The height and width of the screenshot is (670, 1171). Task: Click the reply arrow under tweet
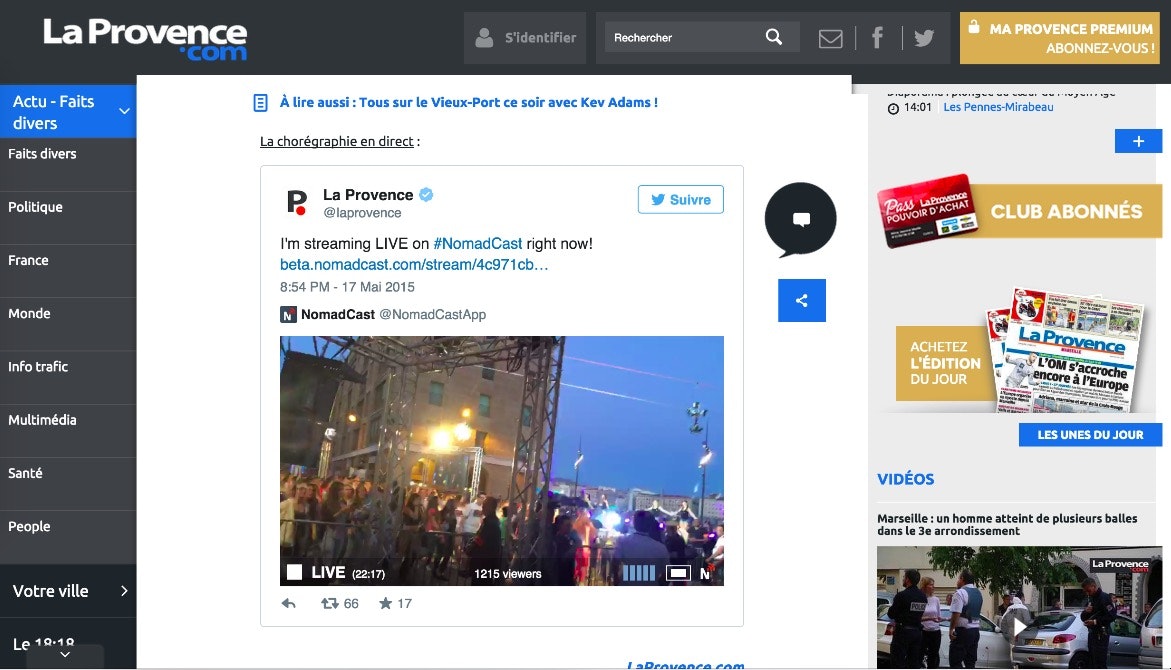pyautogui.click(x=288, y=604)
